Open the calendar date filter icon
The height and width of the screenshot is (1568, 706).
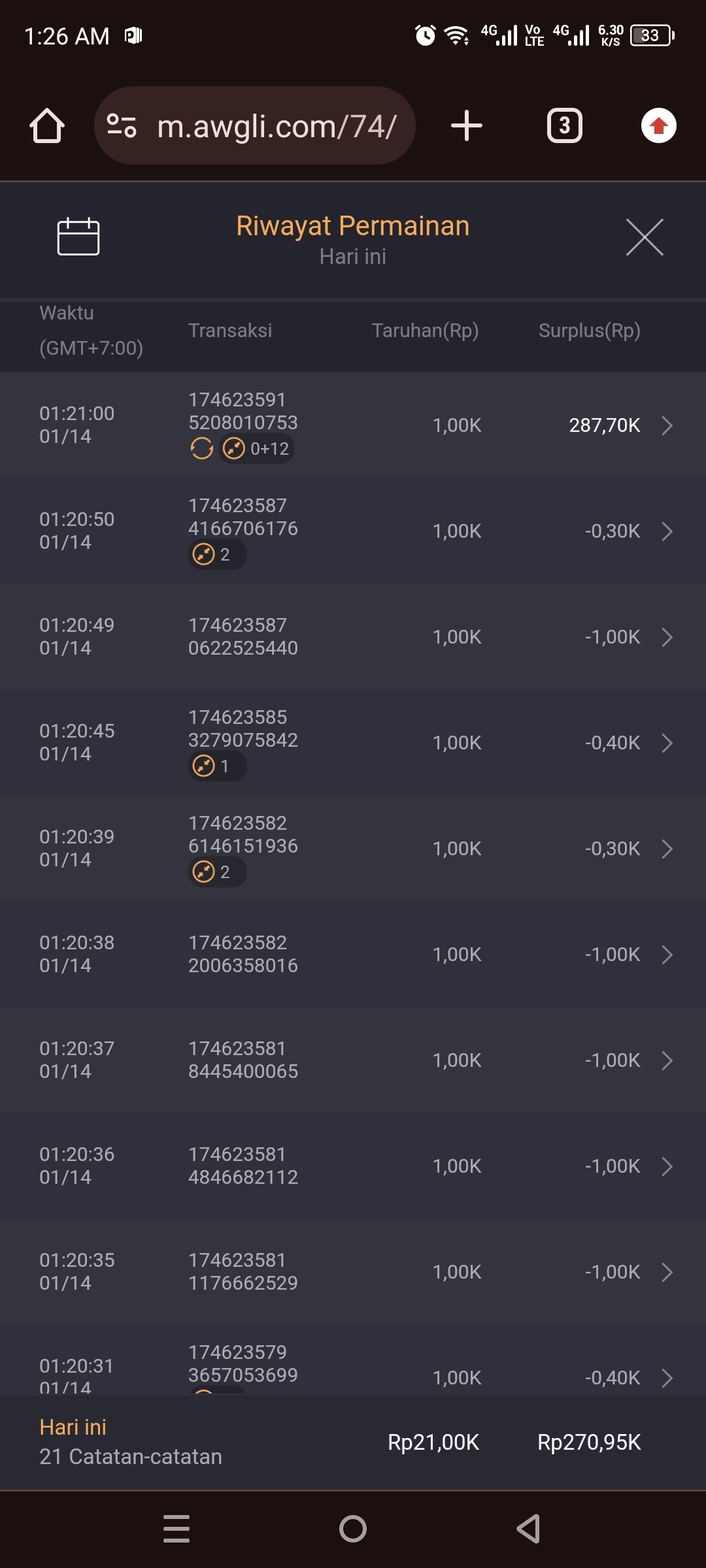(x=78, y=236)
